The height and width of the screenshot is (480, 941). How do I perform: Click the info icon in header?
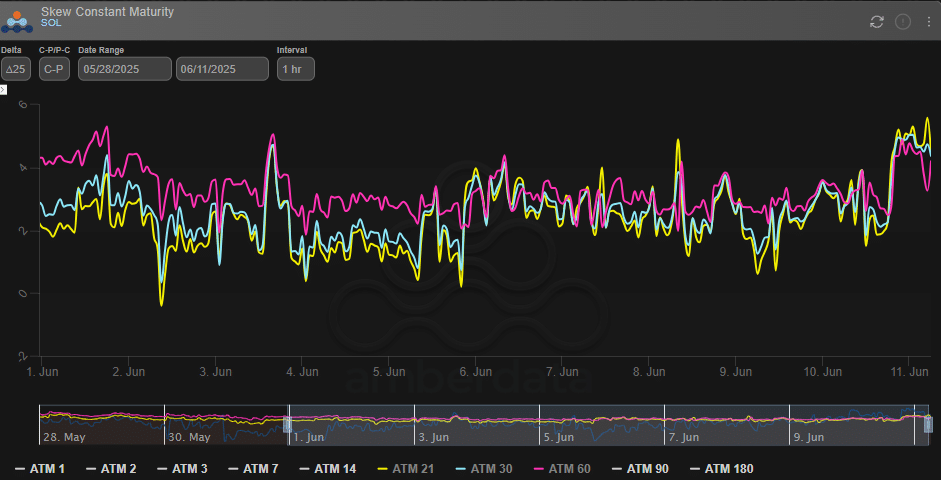903,21
